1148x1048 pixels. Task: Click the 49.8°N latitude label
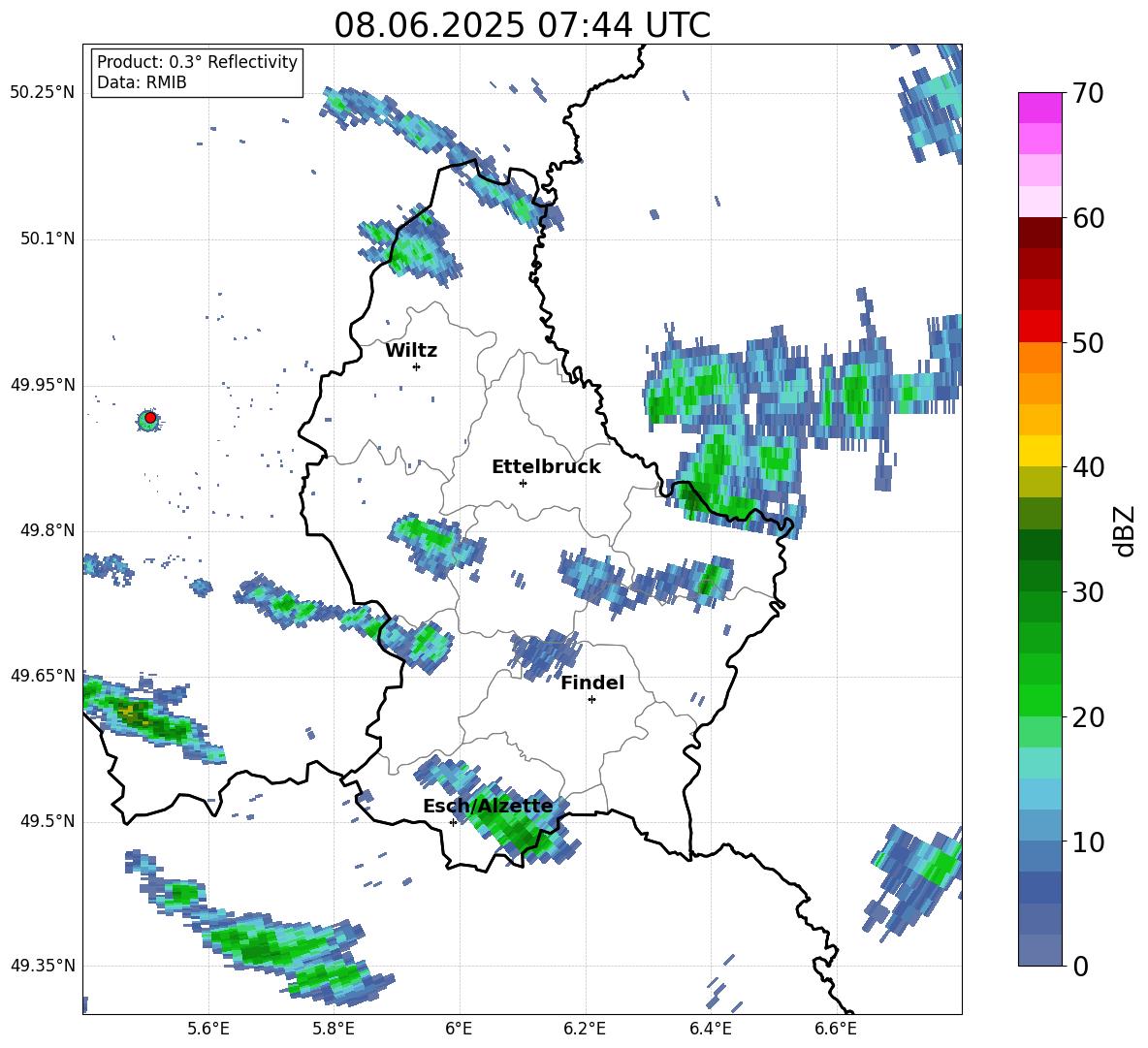(48, 530)
